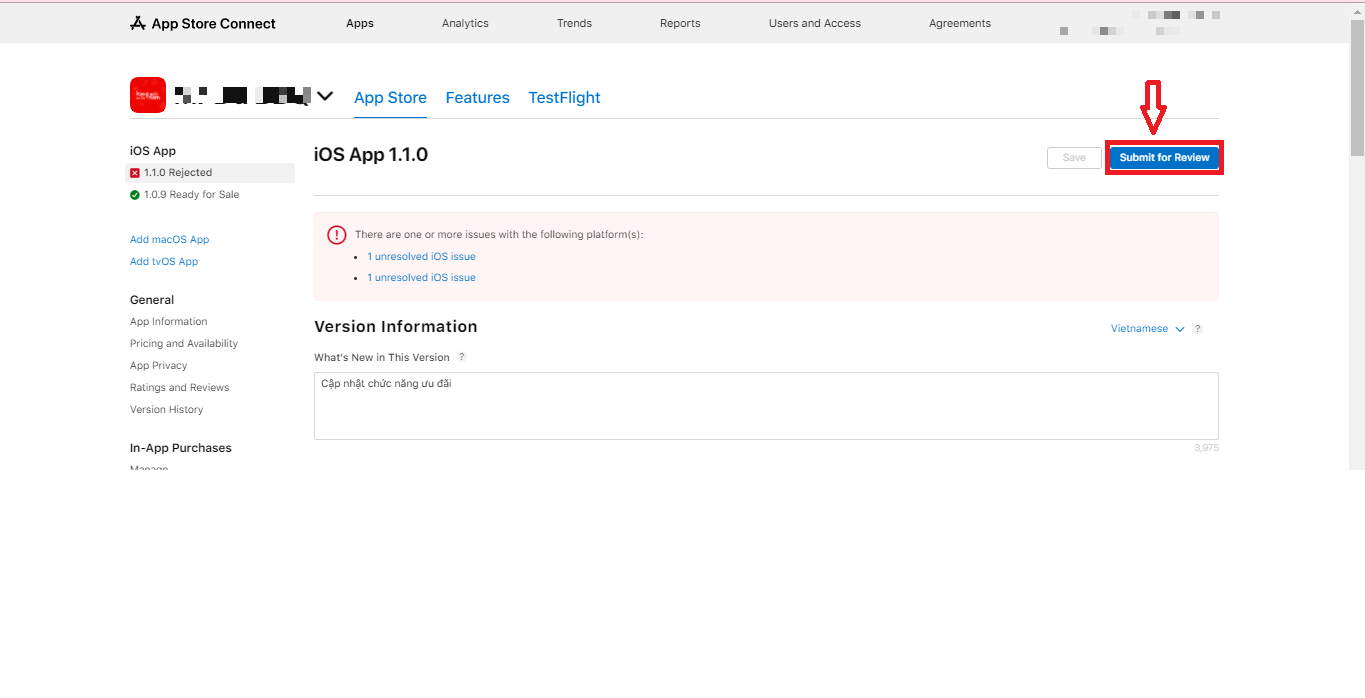Open help icon next to Vietnamese

click(1198, 329)
